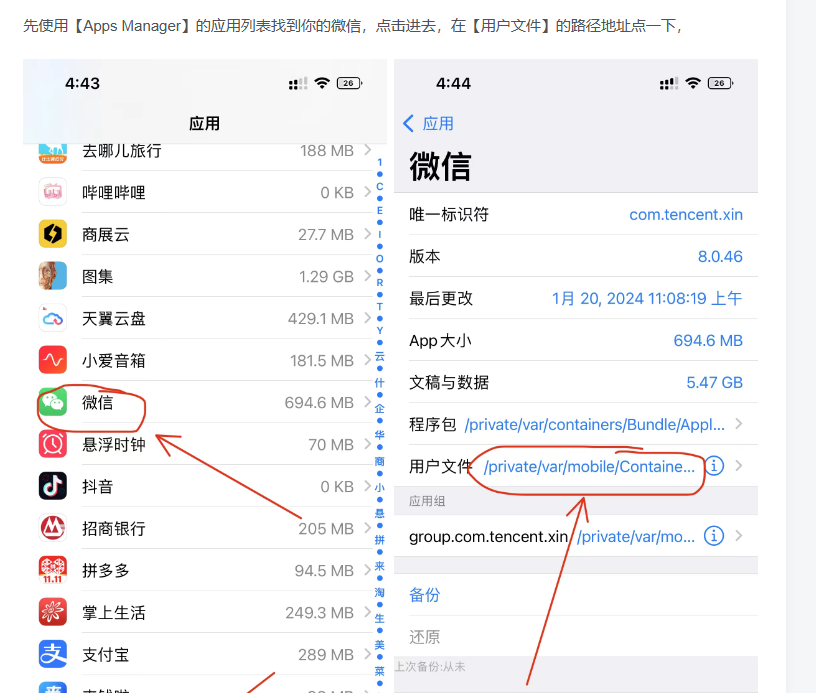This screenshot has height=693, width=816.
Task: Open the 天翼云盘 app icon
Action: (x=52, y=318)
